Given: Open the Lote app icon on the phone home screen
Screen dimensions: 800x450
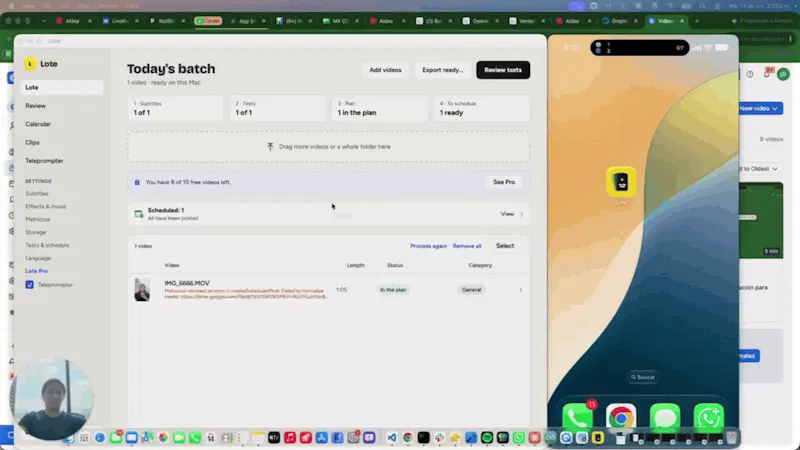Looking at the screenshot, I should (621, 182).
